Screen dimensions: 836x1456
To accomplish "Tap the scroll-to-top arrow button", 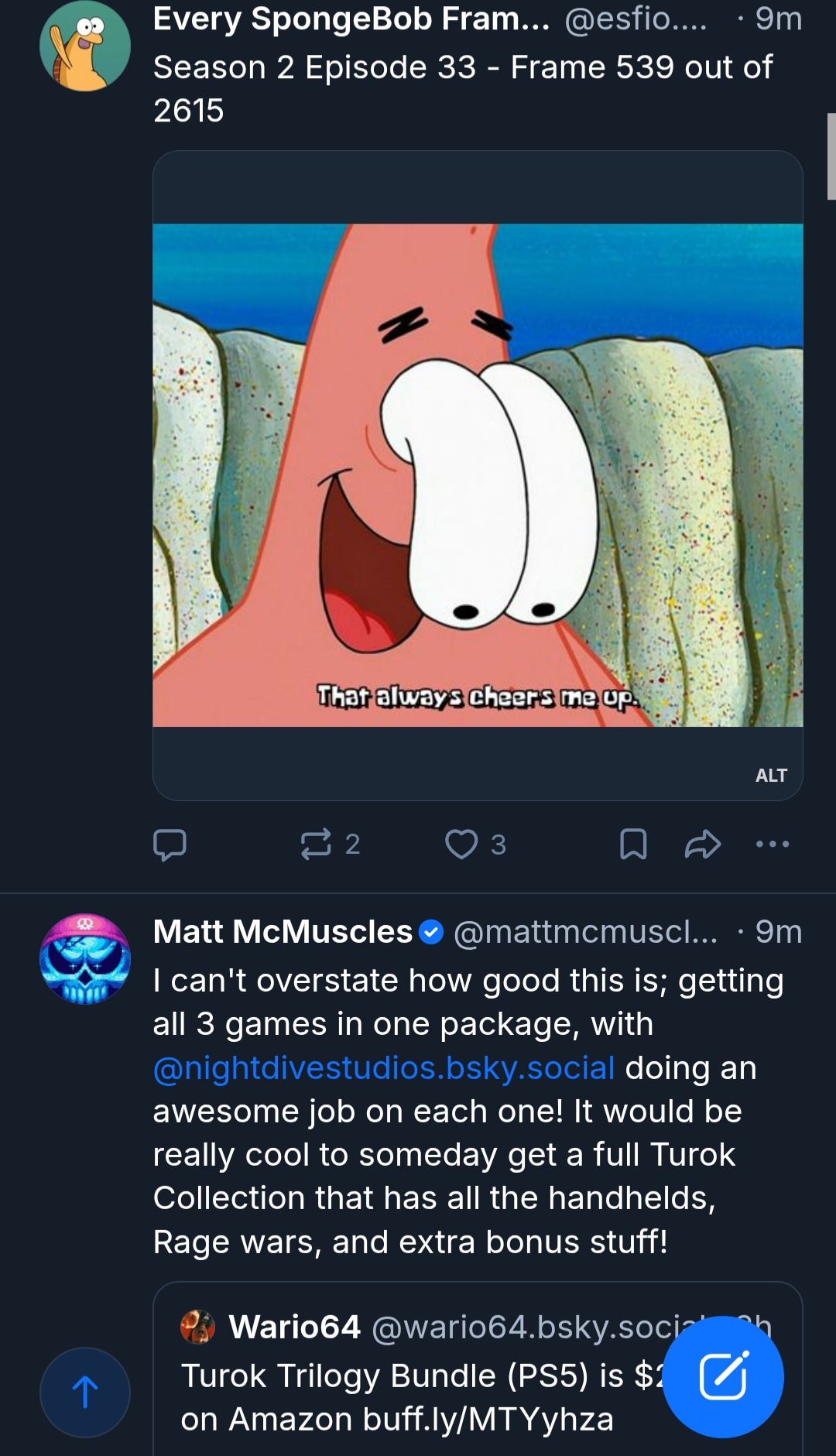I will tap(85, 1393).
